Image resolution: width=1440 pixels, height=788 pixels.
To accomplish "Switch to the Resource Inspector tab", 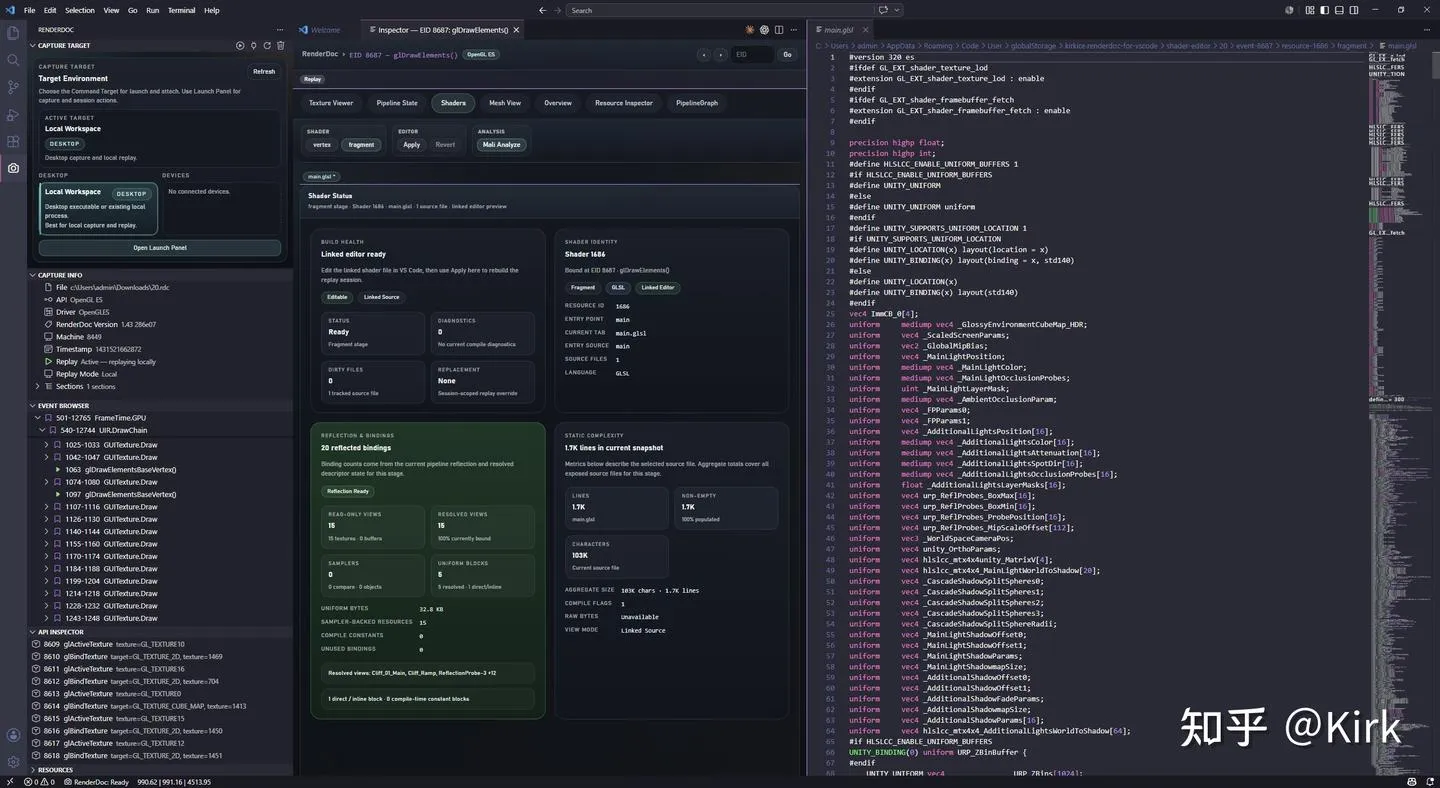I will [x=624, y=103].
